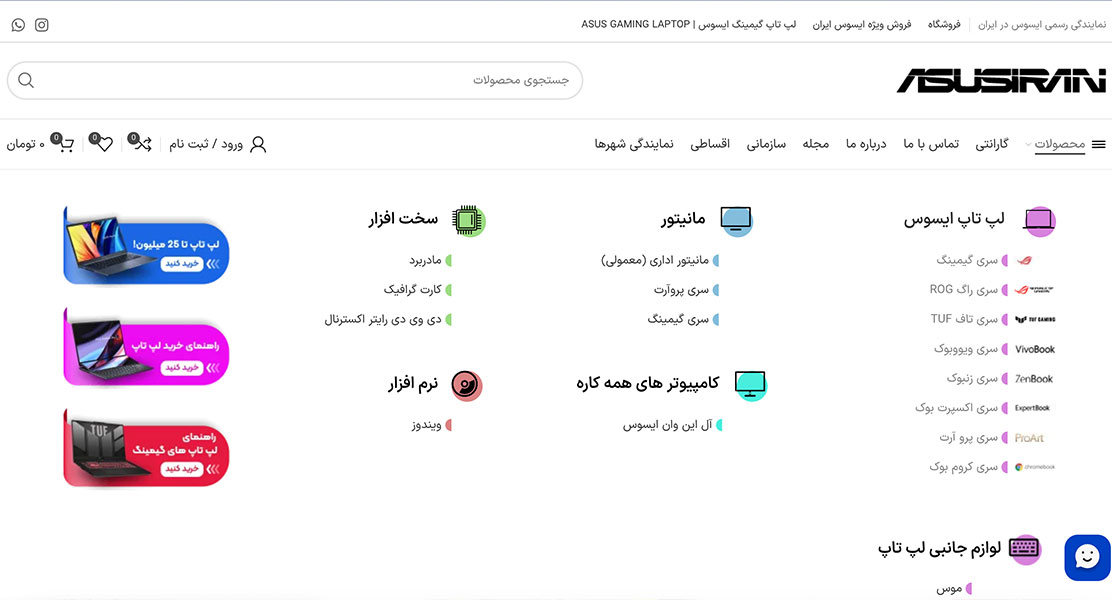
Task: Open the مجله menu item
Action: point(816,145)
